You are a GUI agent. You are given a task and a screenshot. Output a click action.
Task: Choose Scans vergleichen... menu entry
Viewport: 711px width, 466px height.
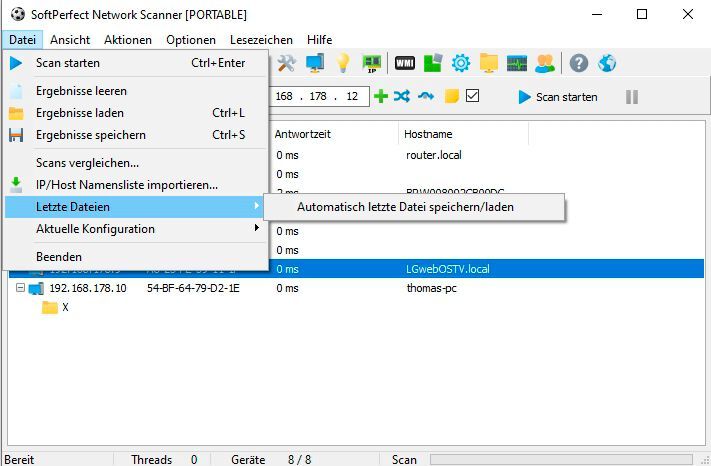(136, 163)
